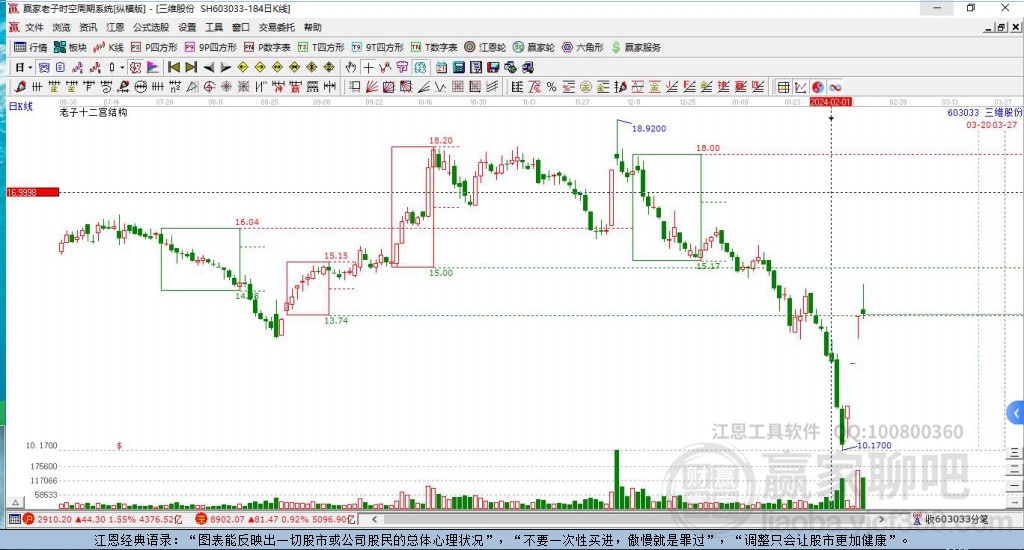Expand the blue side panel chevron
The image size is (1024, 550).
pos(1016,413)
